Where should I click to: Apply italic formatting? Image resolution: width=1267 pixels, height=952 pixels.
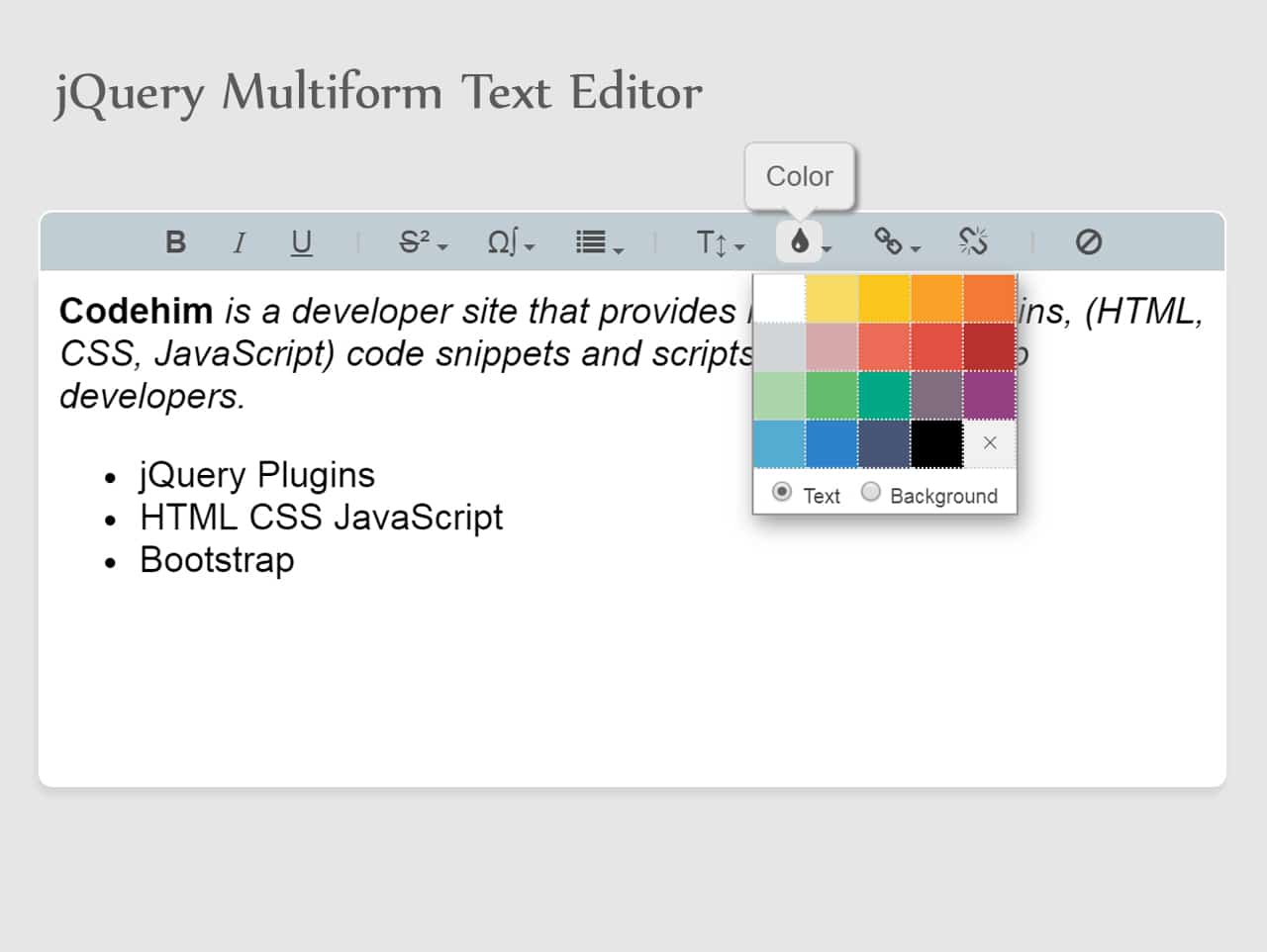coord(239,241)
